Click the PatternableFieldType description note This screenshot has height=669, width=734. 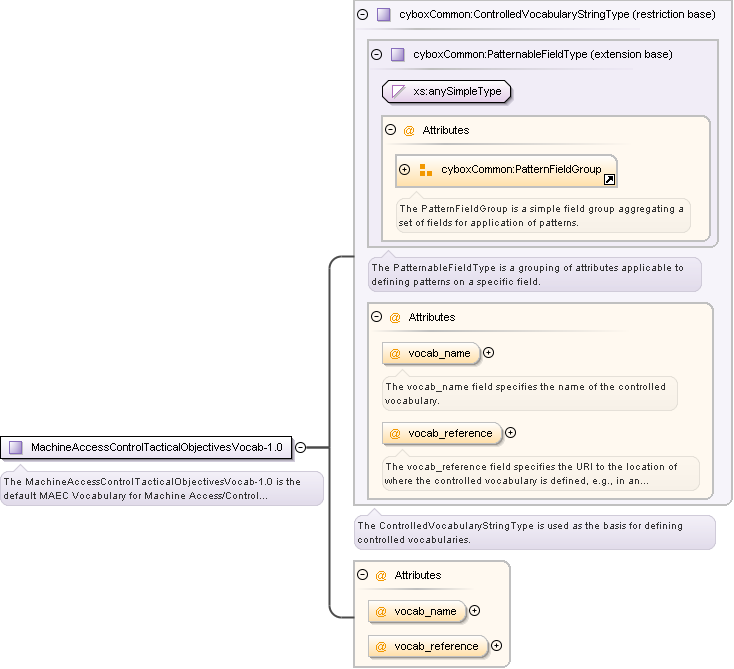click(535, 274)
